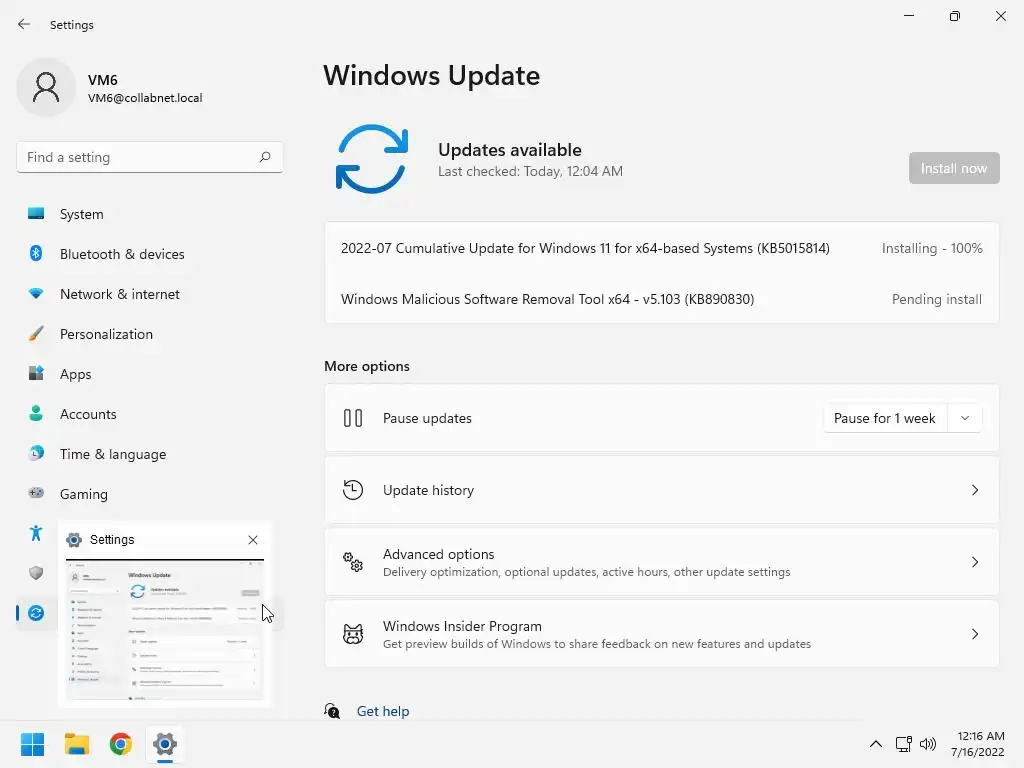Click the Gaming controller icon
Image resolution: width=1024 pixels, height=768 pixels.
(36, 493)
